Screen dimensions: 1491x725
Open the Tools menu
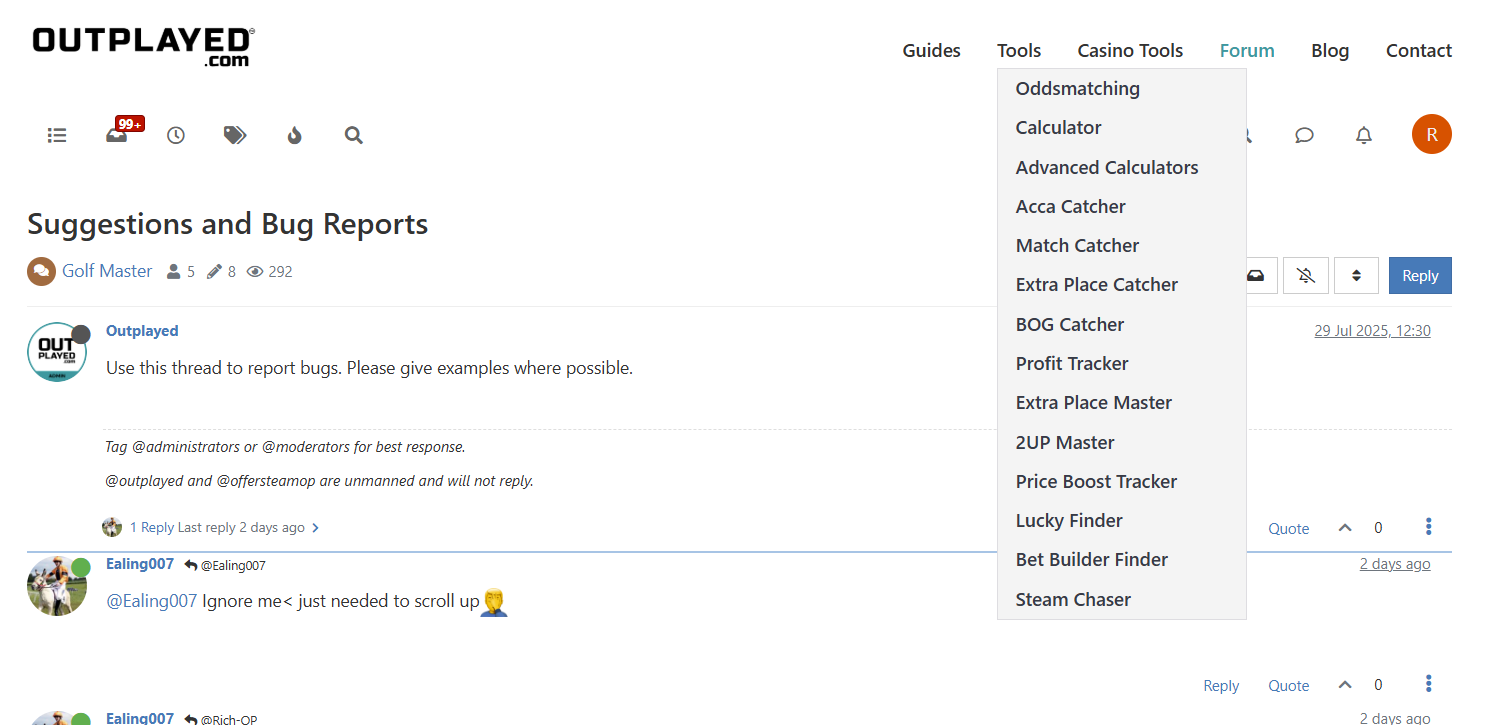[1019, 50]
